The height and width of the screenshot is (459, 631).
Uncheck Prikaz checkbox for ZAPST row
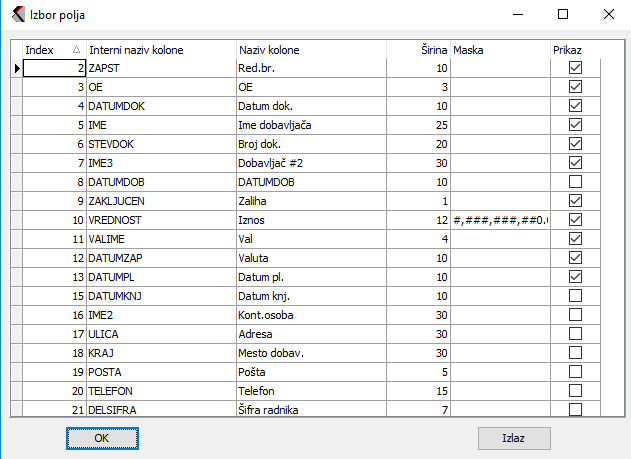click(575, 68)
